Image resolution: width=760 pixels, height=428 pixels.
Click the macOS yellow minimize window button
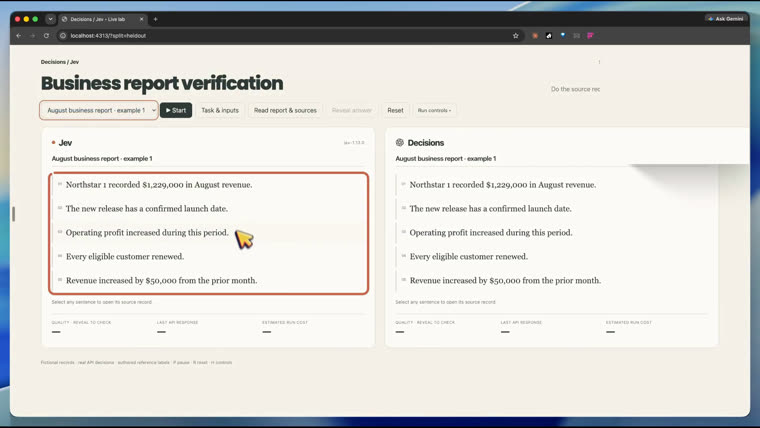[x=26, y=19]
